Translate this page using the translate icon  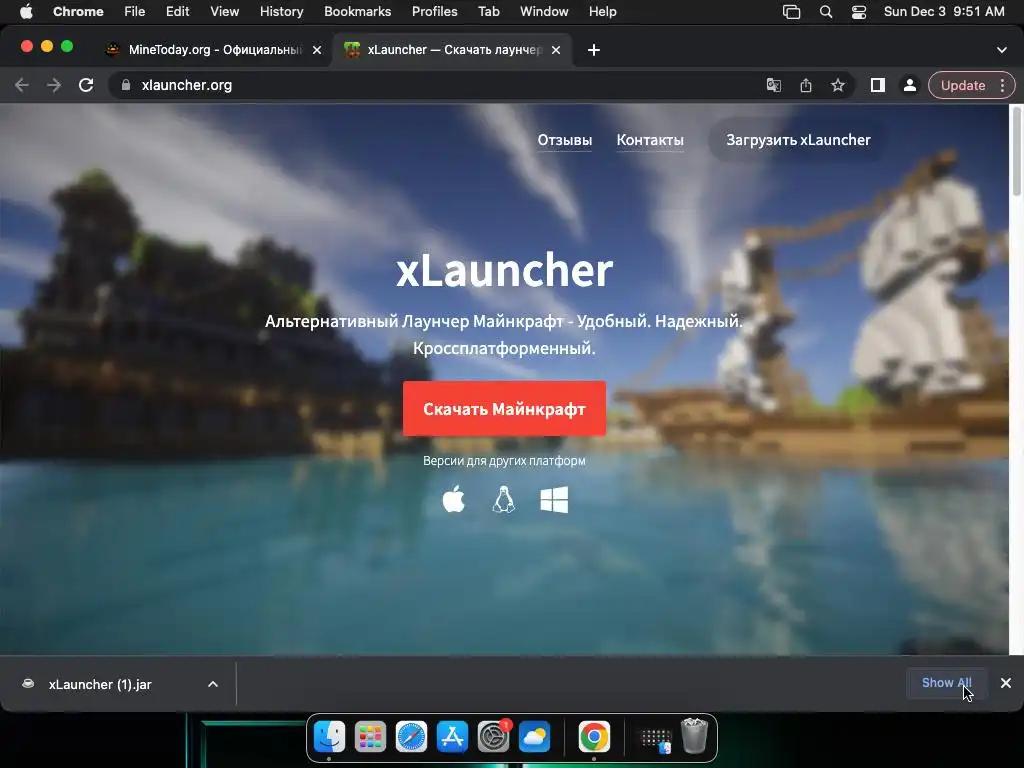[x=774, y=86]
